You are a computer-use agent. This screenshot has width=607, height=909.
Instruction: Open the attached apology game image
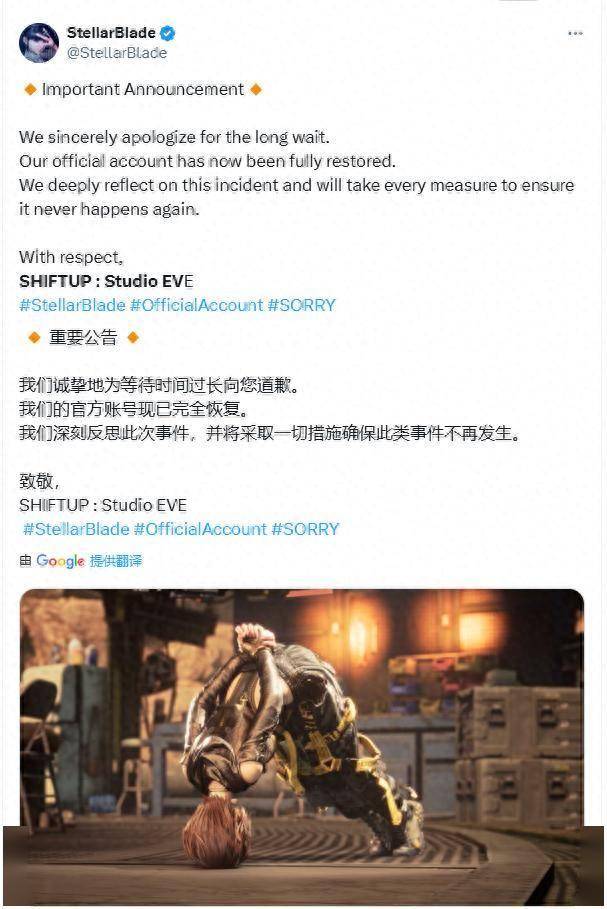(302, 746)
